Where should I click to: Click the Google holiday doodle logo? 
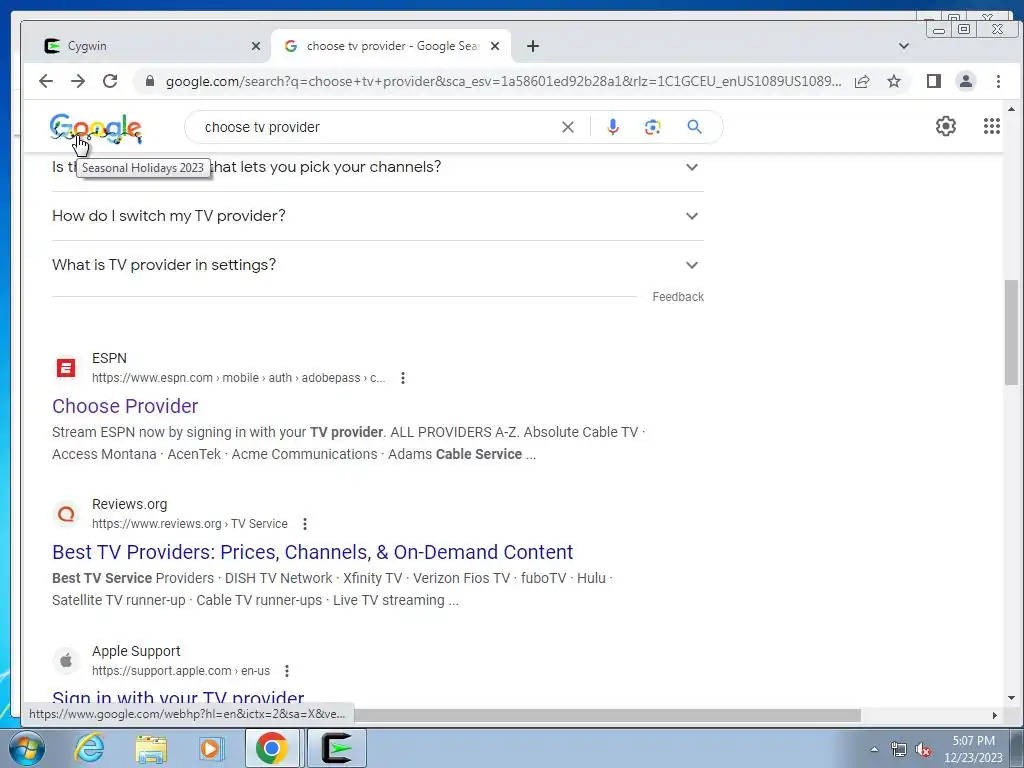click(x=96, y=129)
